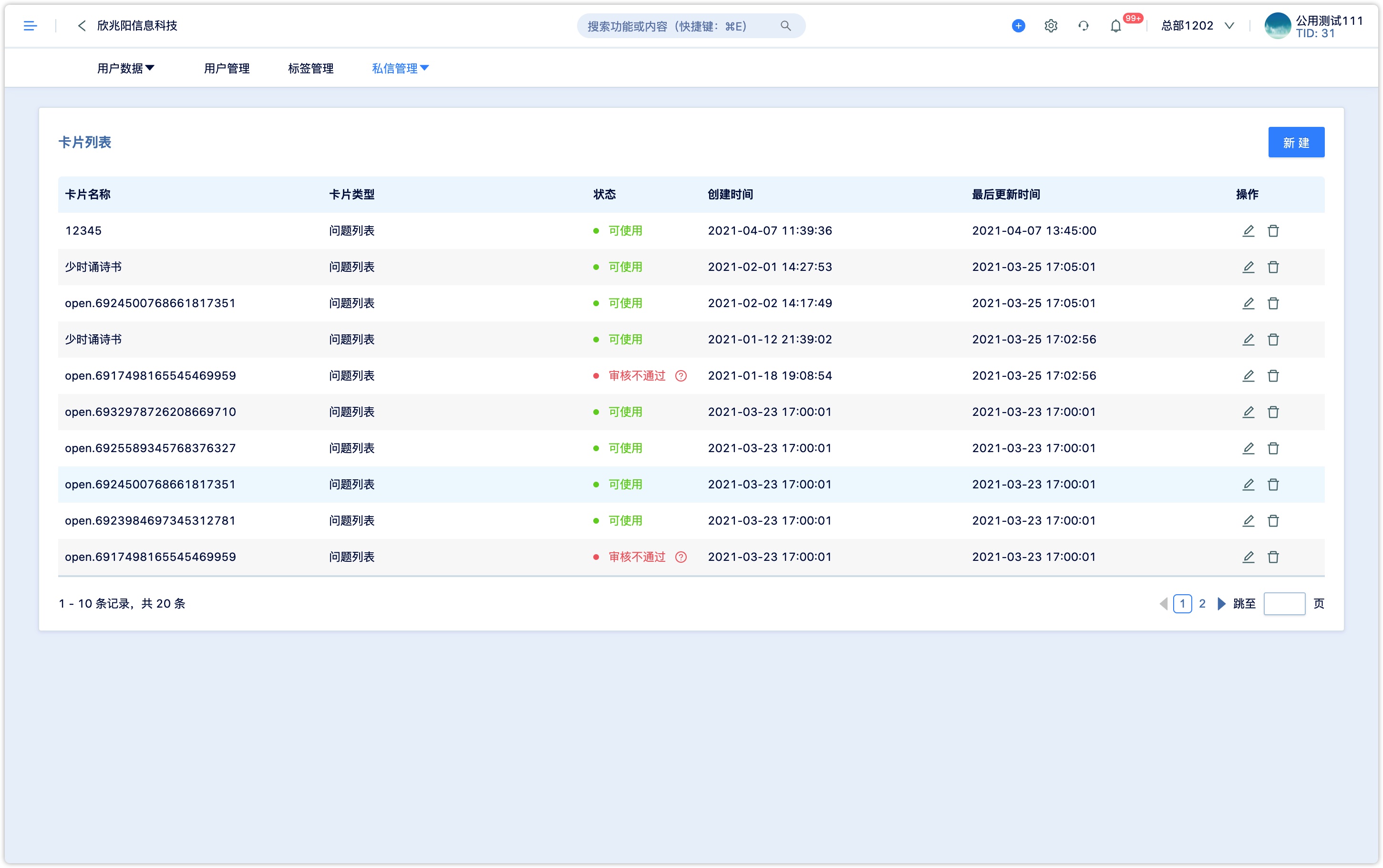The height and width of the screenshot is (868, 1383).
Task: Edit card open.6925589345768376327
Action: (1248, 448)
